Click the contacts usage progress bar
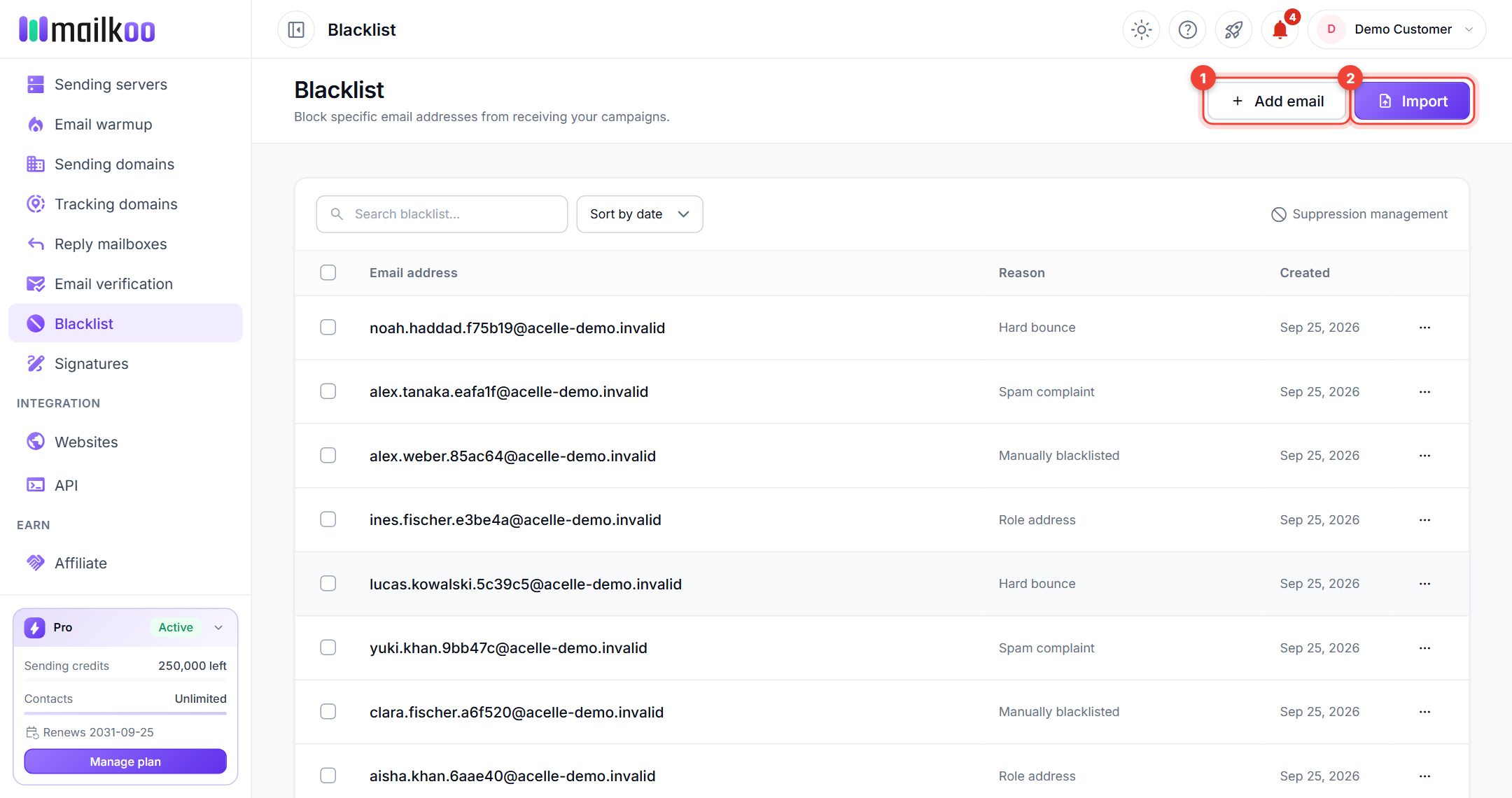 coord(125,713)
